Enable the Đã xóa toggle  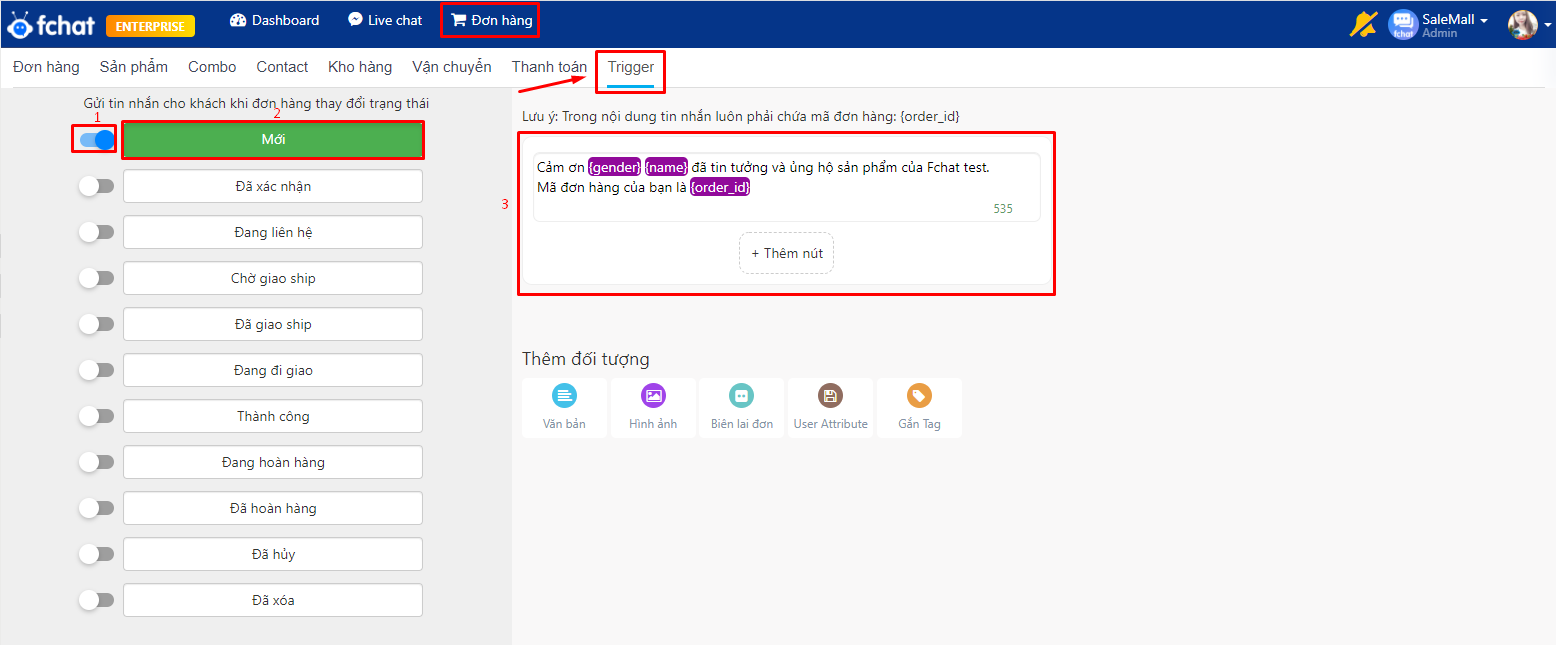click(97, 600)
